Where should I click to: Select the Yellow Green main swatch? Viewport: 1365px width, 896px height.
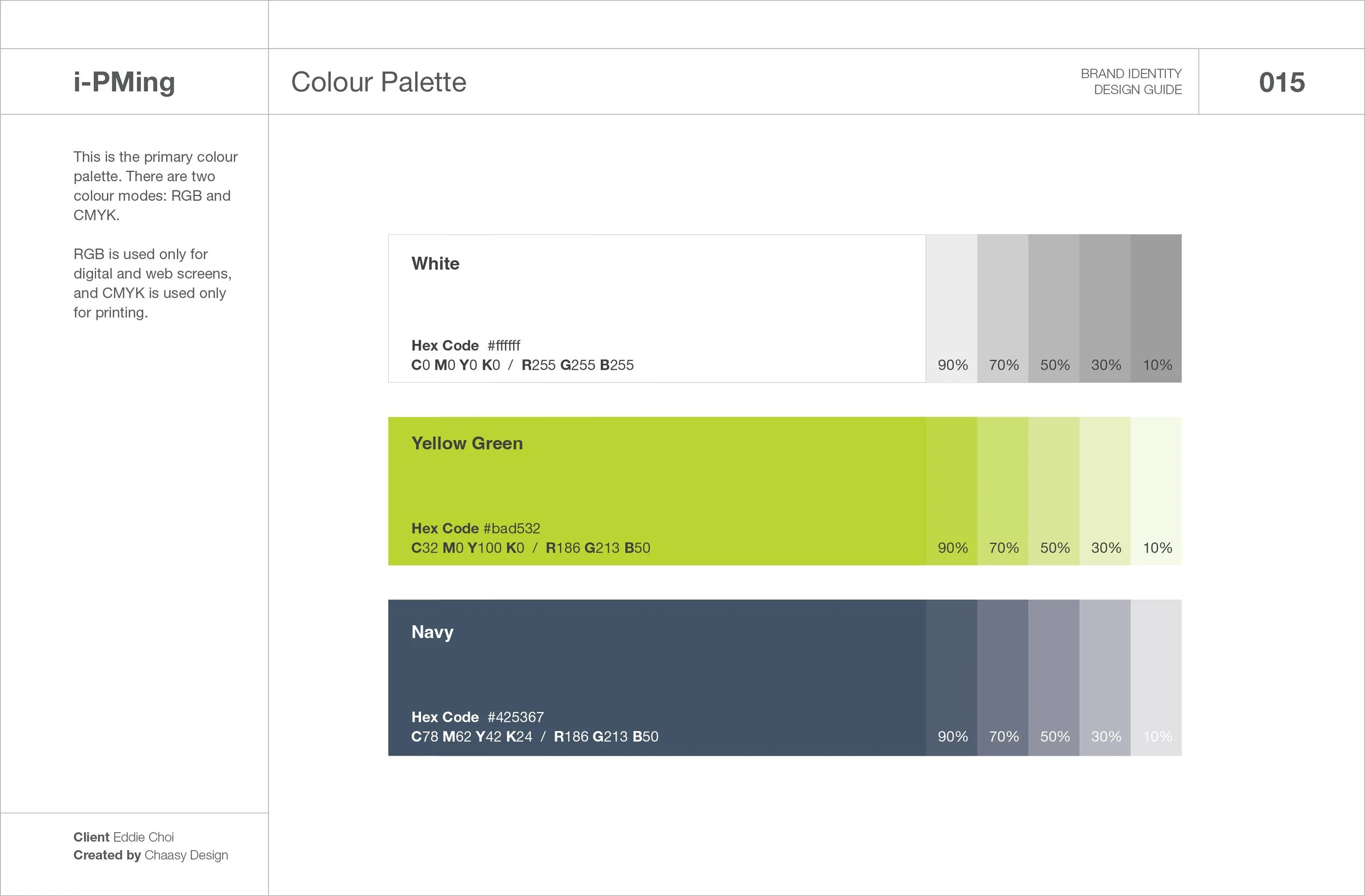click(657, 491)
